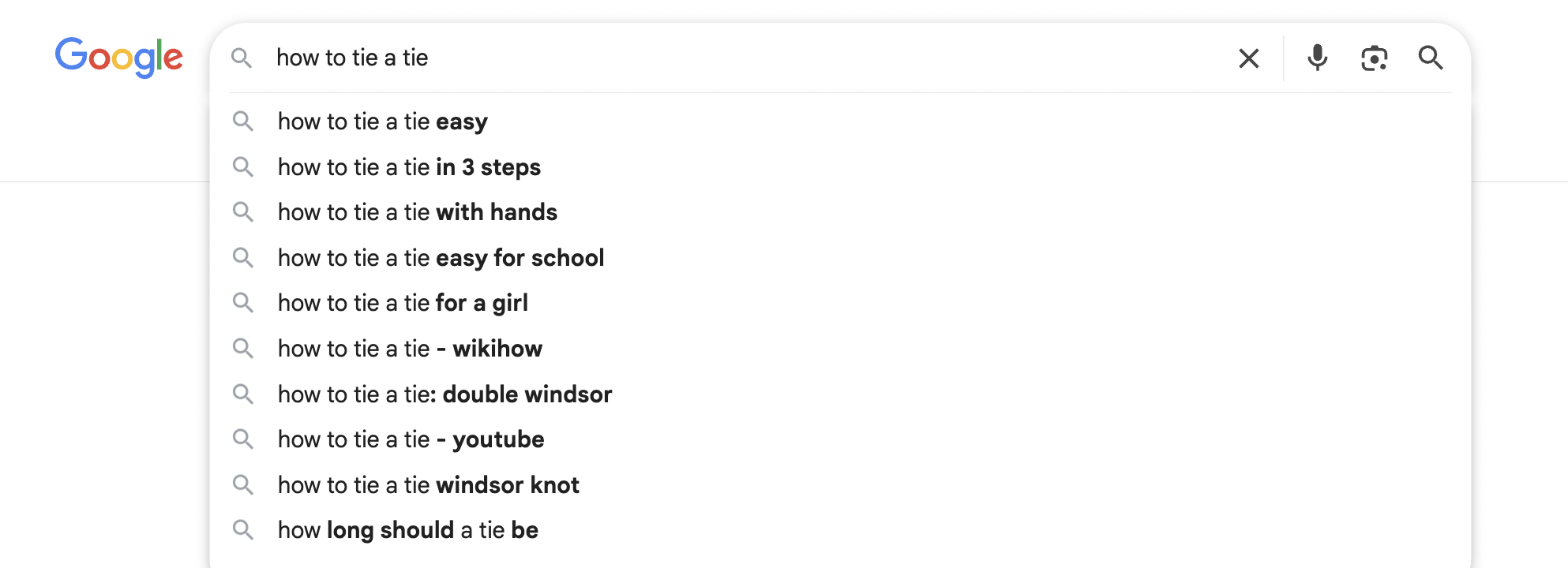This screenshot has height=568, width=1568.
Task: Click the blue search magnifier button
Action: pyautogui.click(x=1431, y=58)
